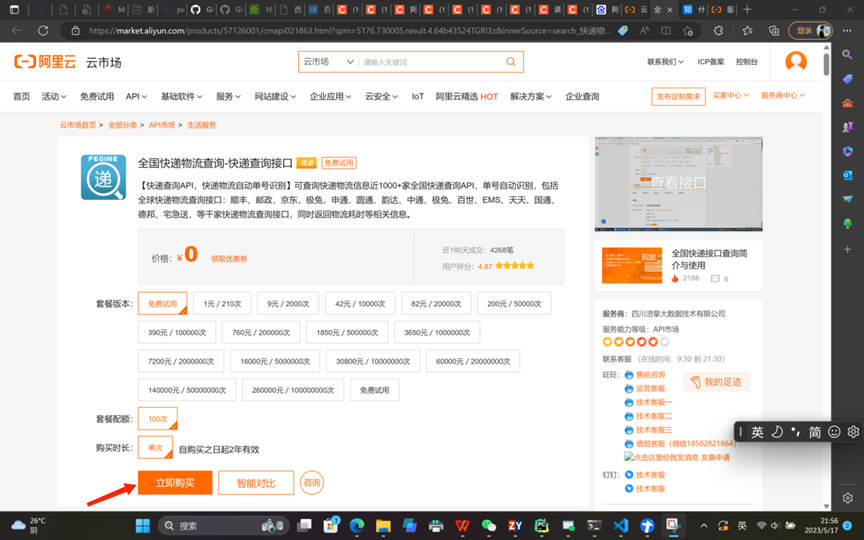Viewport: 864px width, 540px height.
Task: Click the search magnifier icon in the search box
Action: coord(511,62)
